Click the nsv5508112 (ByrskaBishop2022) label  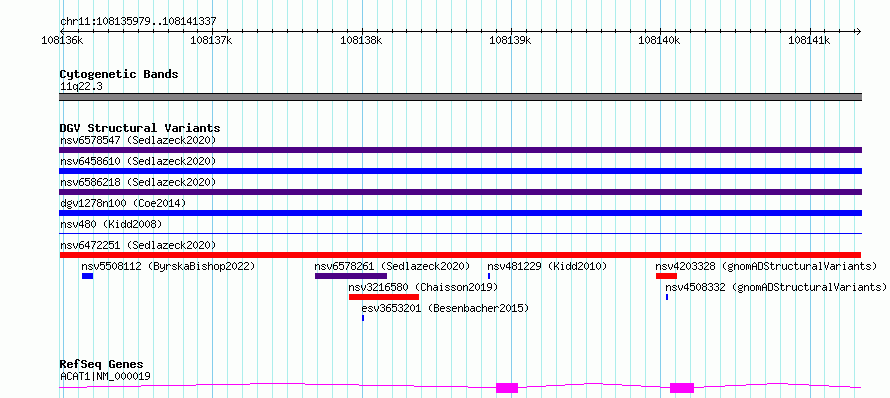168,266
